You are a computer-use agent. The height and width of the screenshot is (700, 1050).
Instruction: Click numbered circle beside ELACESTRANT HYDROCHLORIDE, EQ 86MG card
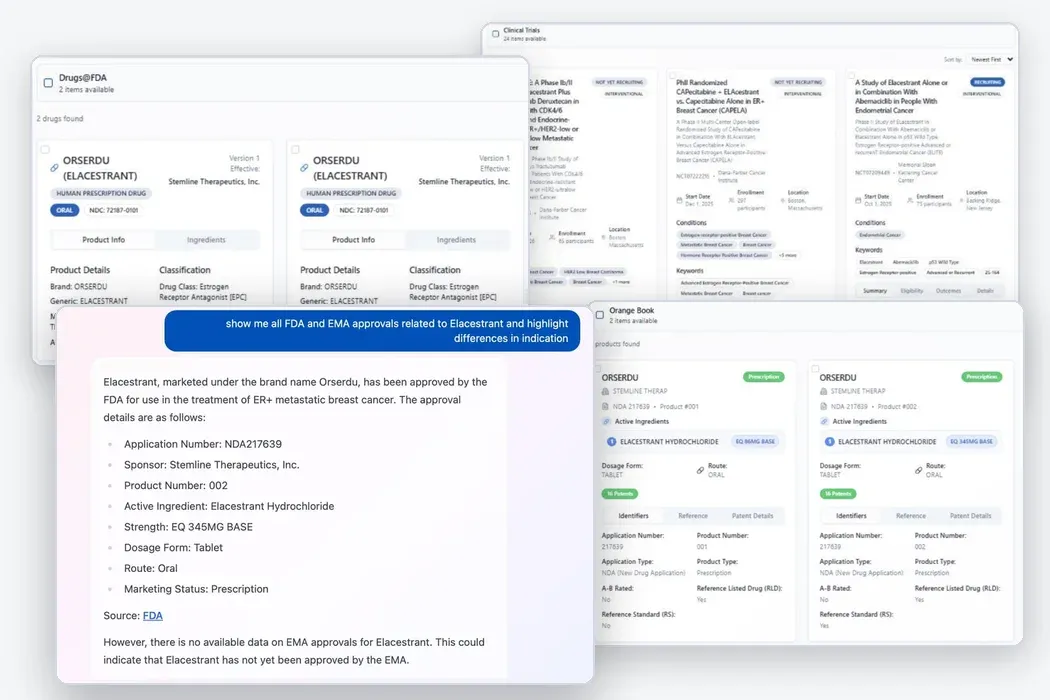click(x=611, y=441)
